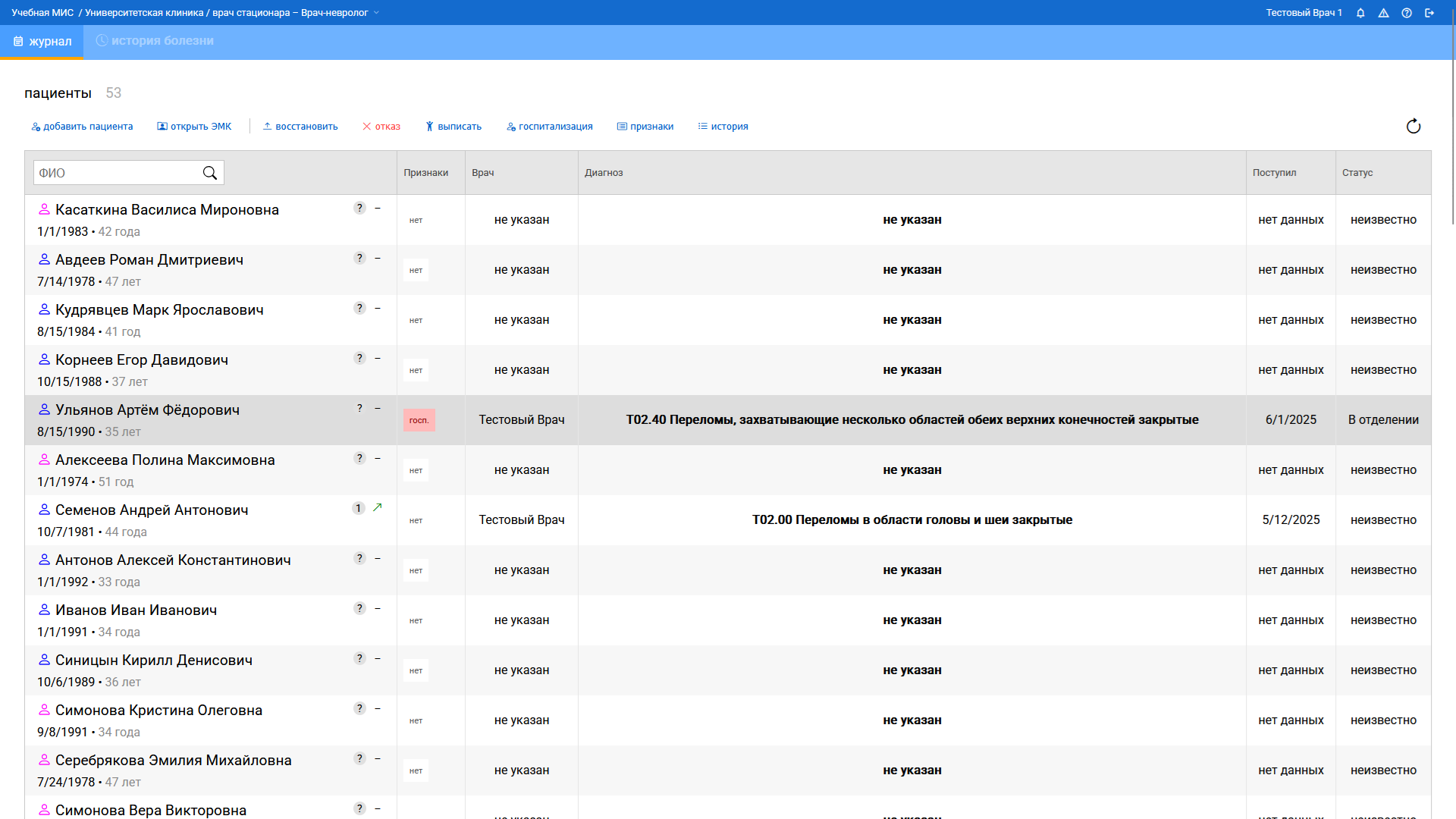Click the search magnifier in ФИО field

click(x=210, y=173)
